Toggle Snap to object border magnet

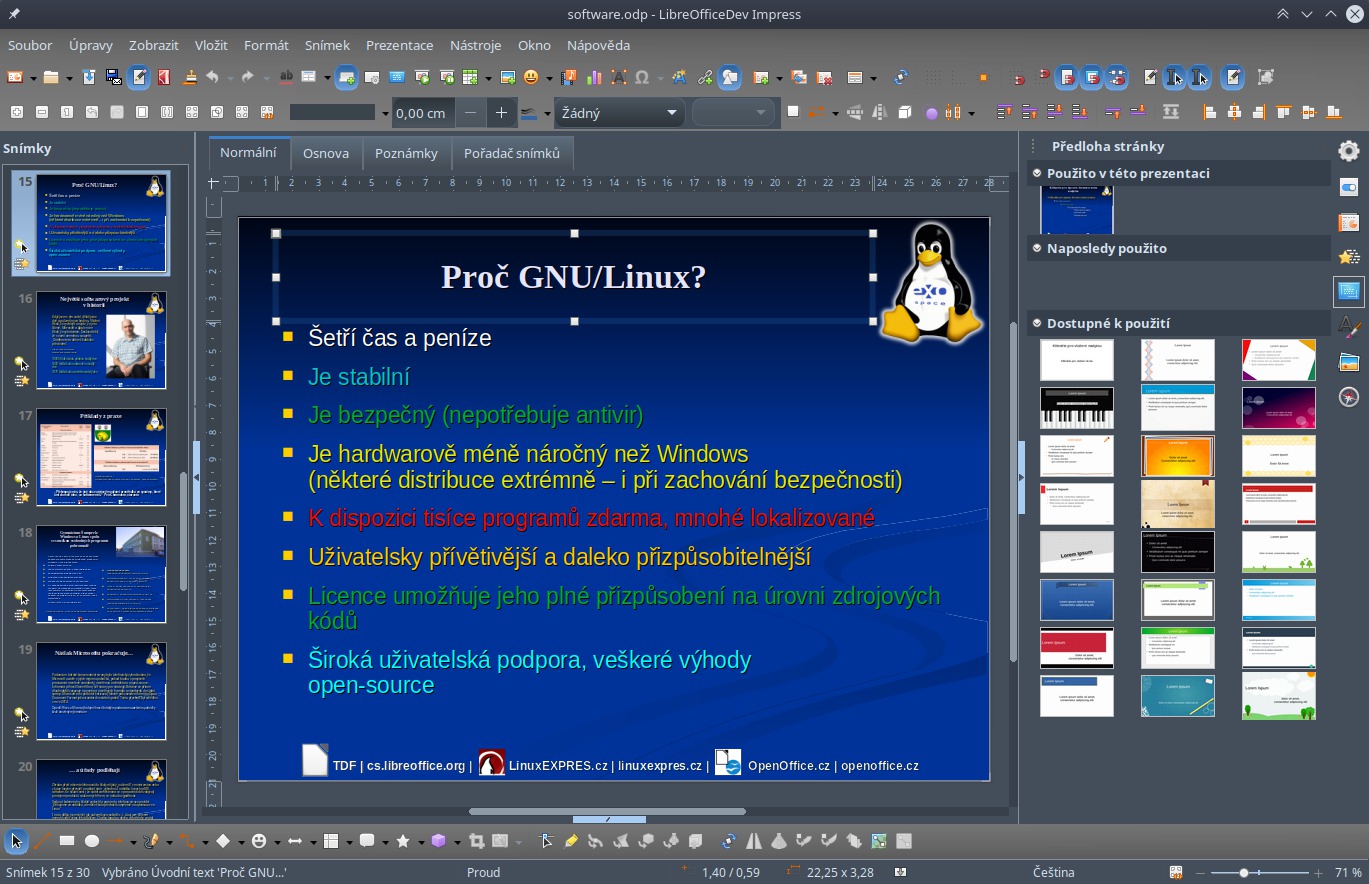(x=1092, y=77)
